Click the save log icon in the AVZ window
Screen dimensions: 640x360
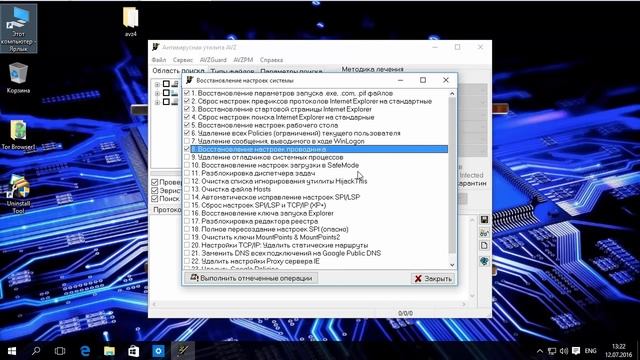pos(484,220)
